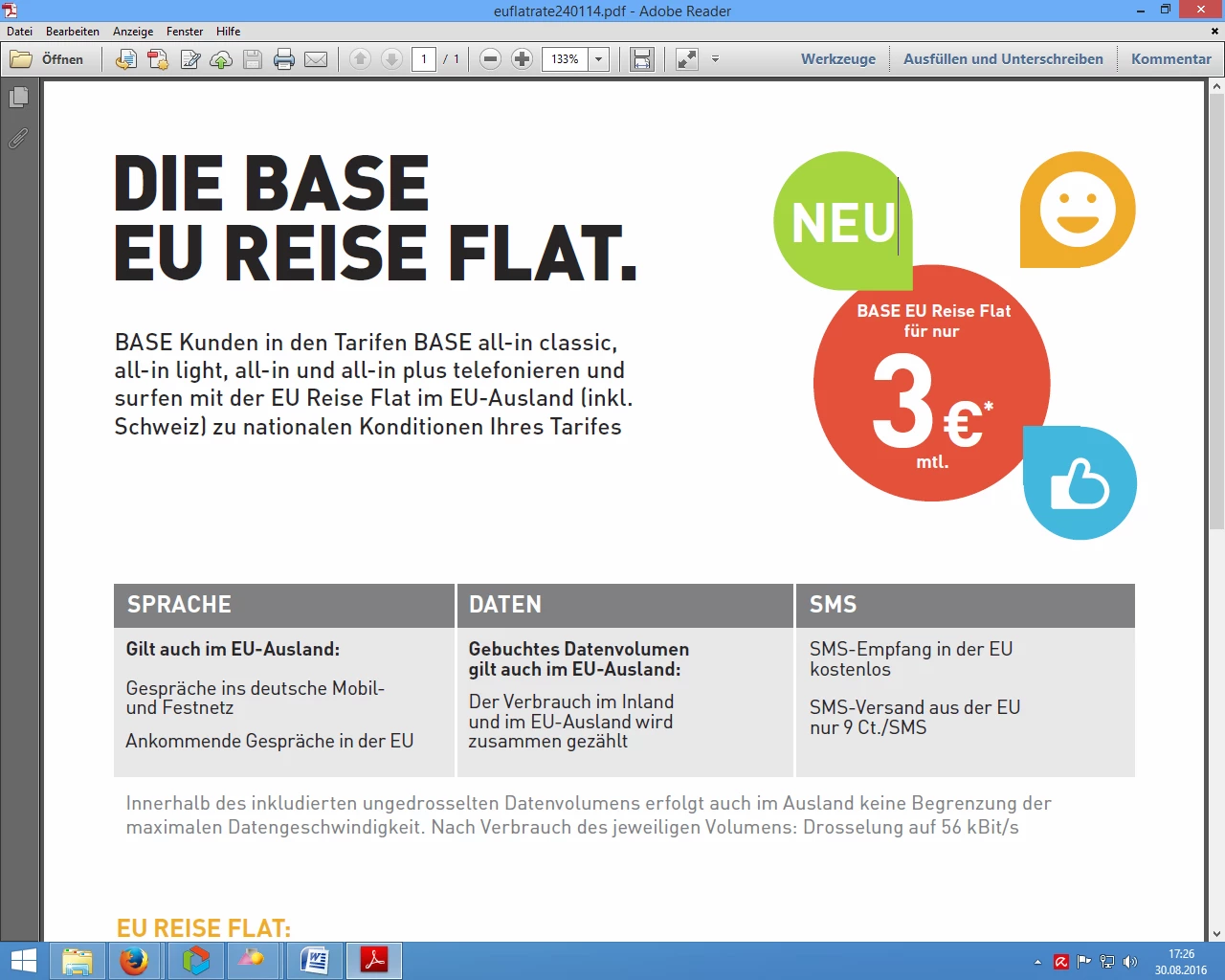Click the 'DIE BASE' headline text
Screen dimensions: 1225x980
pos(272,184)
